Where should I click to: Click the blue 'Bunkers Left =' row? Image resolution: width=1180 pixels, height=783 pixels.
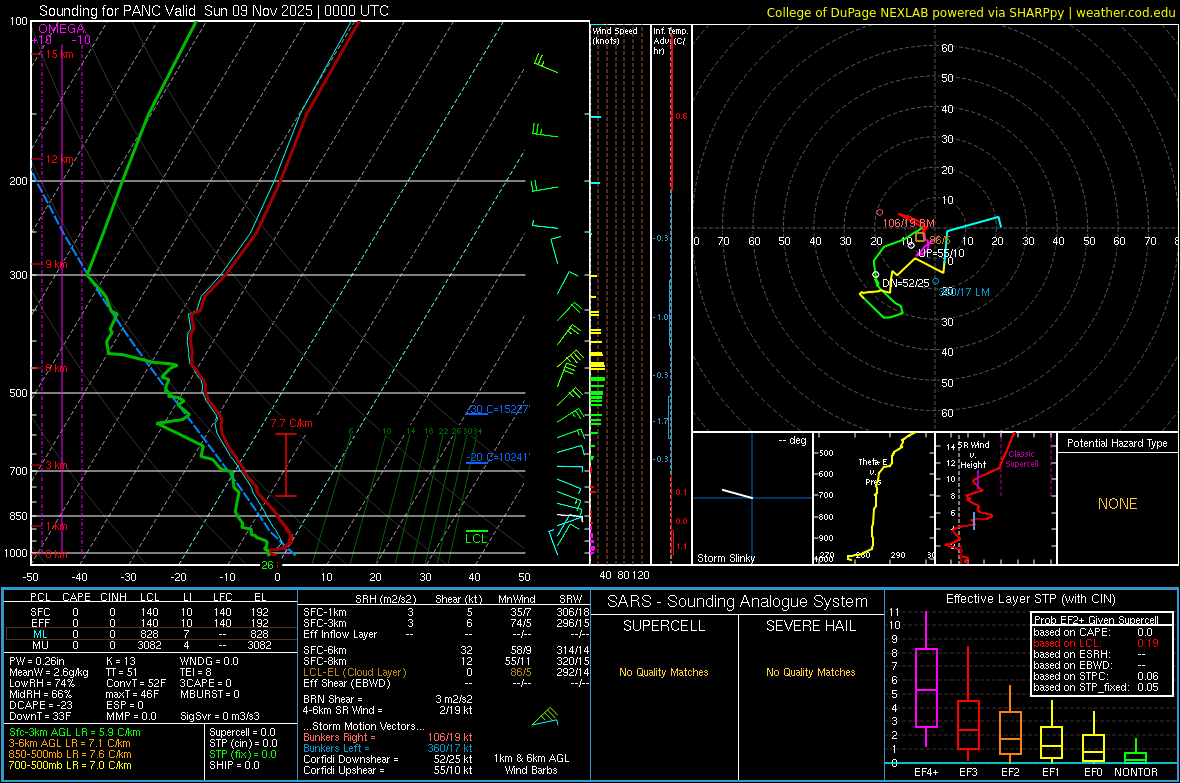[388, 748]
